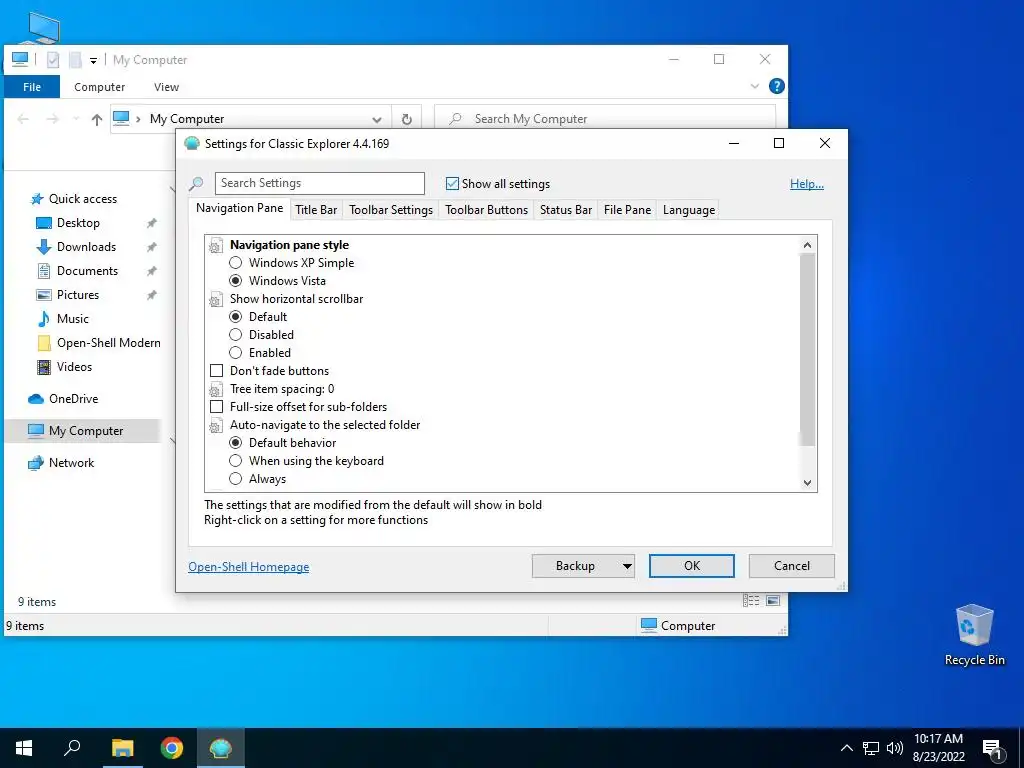Open the Computer ribbon tab

(99, 87)
